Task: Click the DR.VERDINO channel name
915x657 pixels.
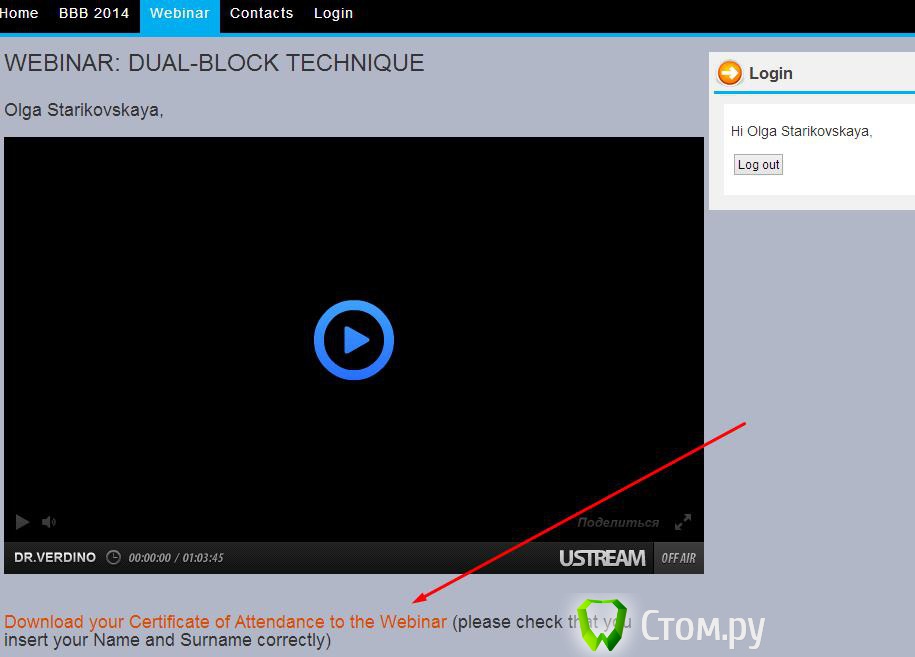Action: (x=55, y=558)
